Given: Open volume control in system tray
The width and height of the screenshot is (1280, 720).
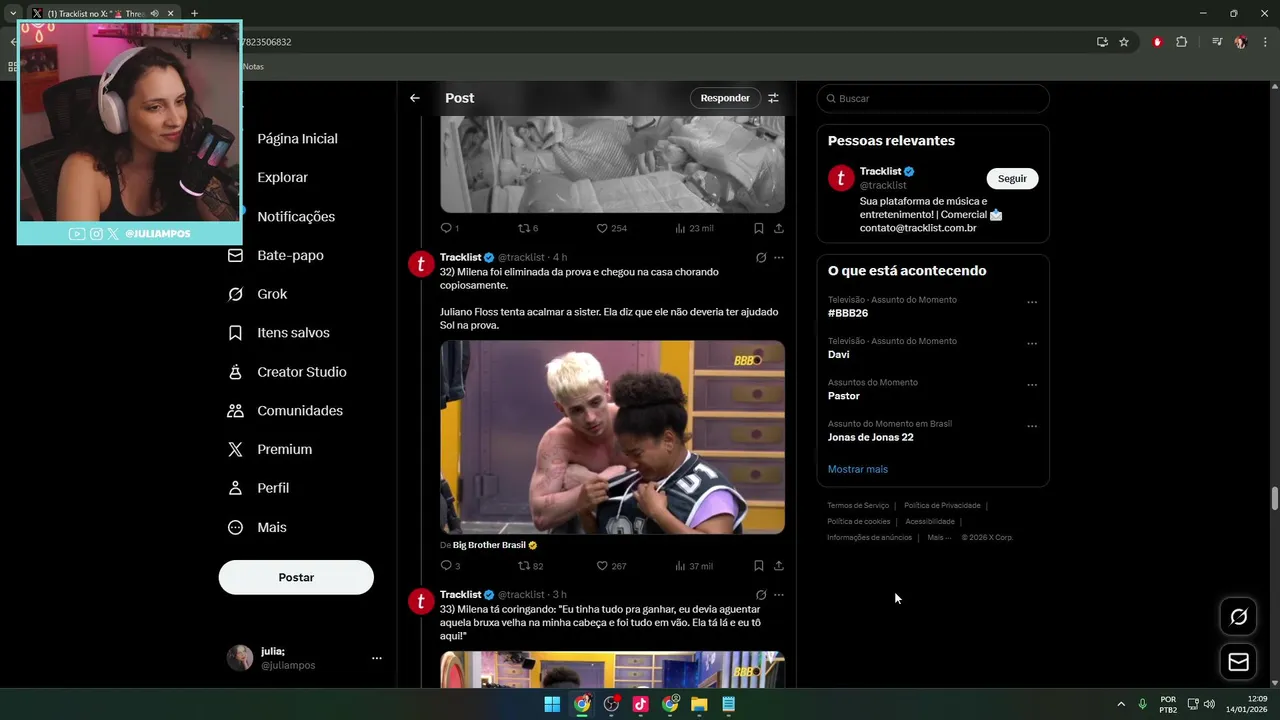Looking at the screenshot, I should 1209,704.
